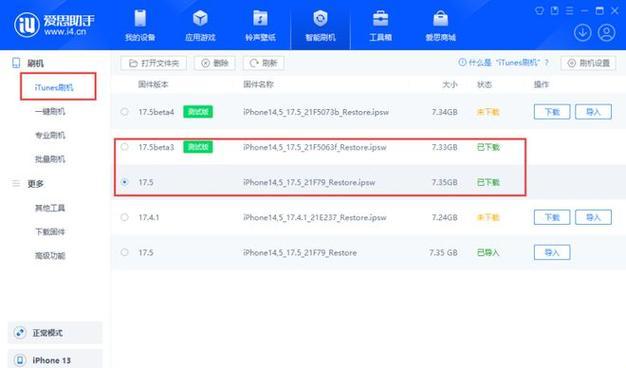The image size is (626, 368).
Task: Click the 17.5beta4 version text
Action: 156,112
